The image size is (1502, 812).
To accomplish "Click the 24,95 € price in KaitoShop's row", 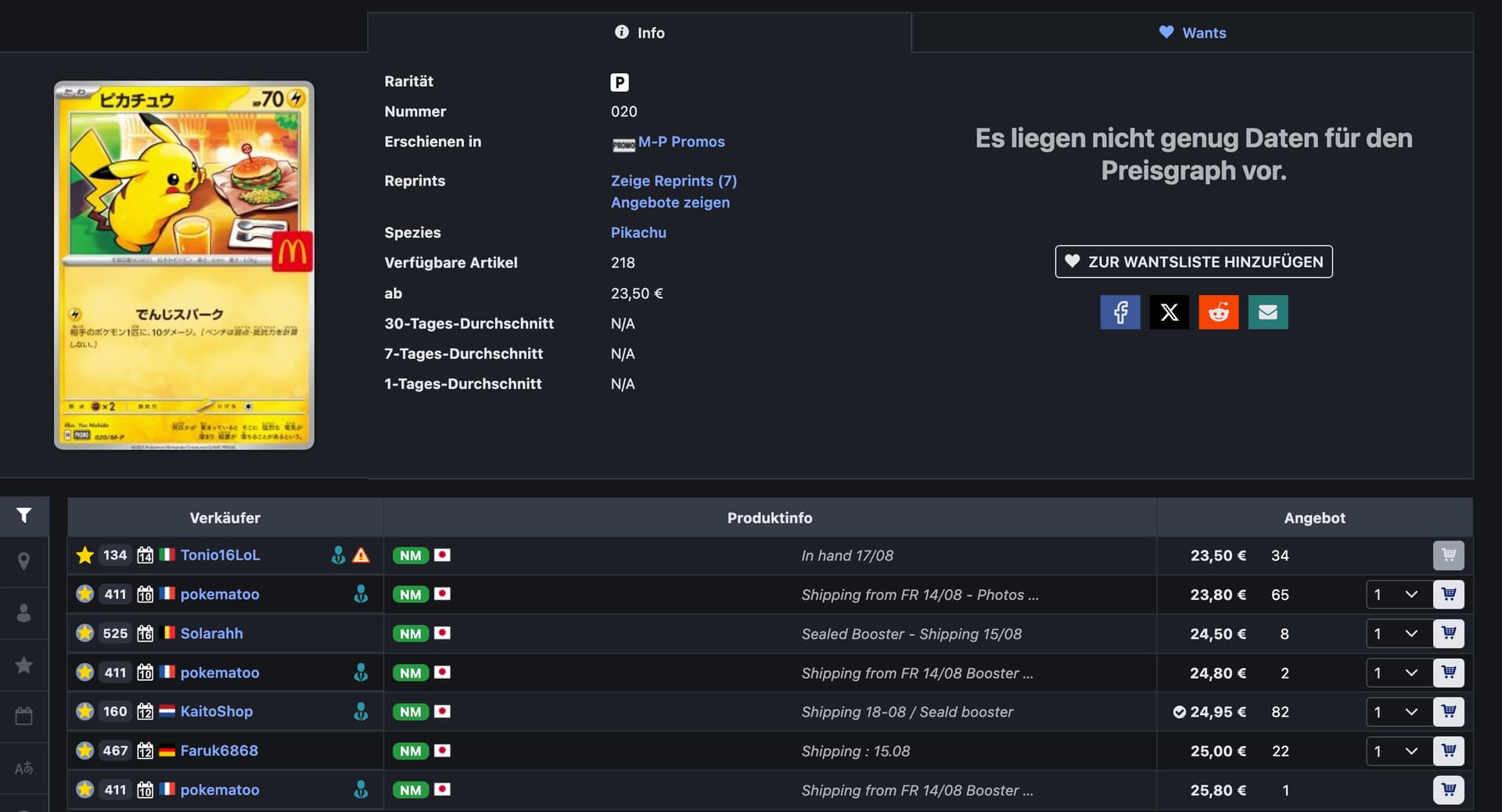I will pyautogui.click(x=1218, y=712).
